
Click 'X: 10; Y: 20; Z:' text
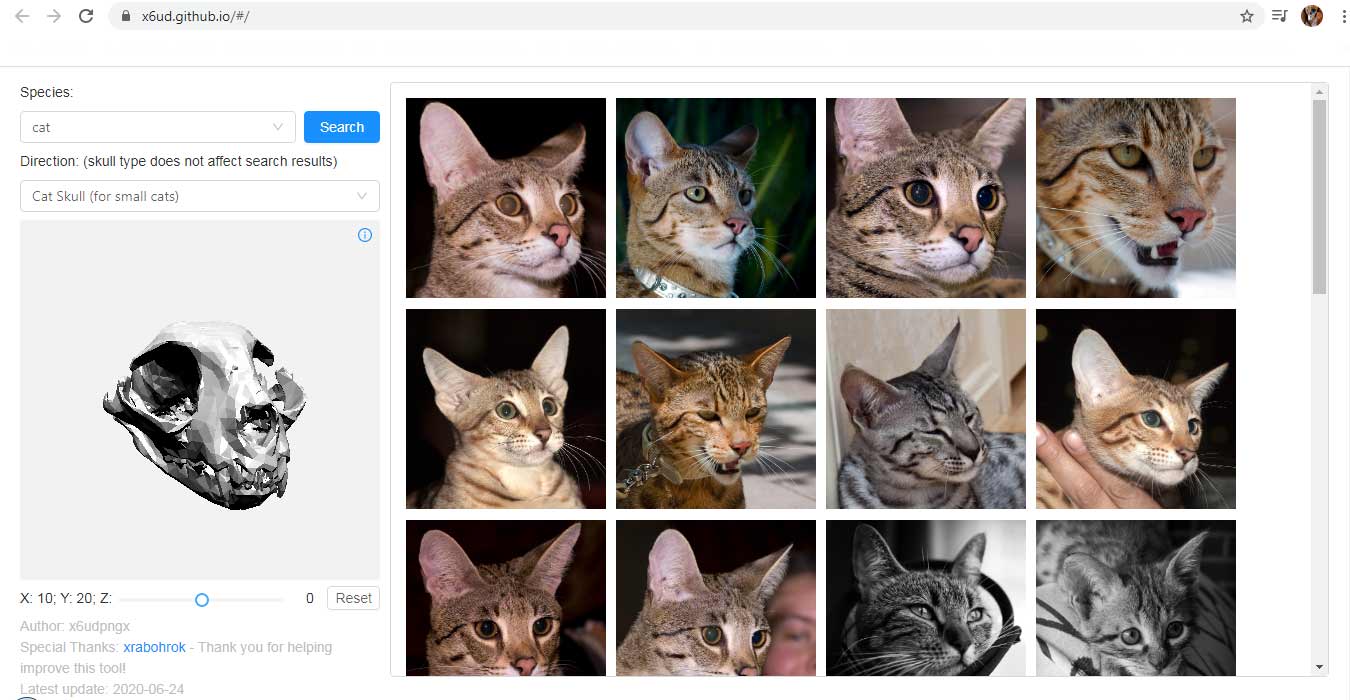point(66,598)
